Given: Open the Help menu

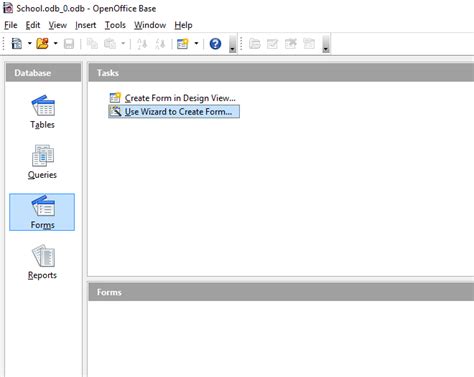Looking at the screenshot, I should point(183,25).
